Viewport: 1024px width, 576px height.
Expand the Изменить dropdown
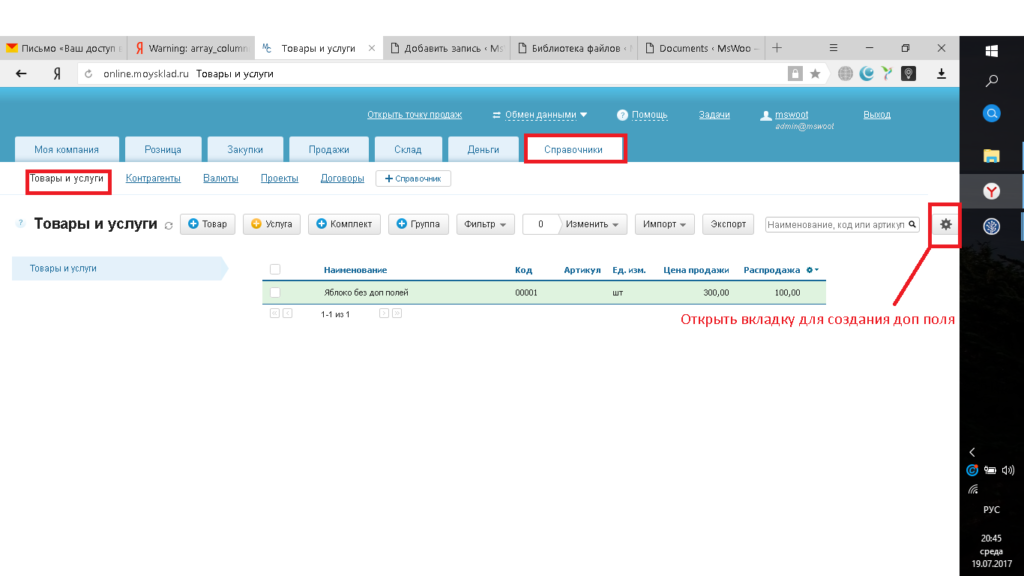click(x=592, y=224)
